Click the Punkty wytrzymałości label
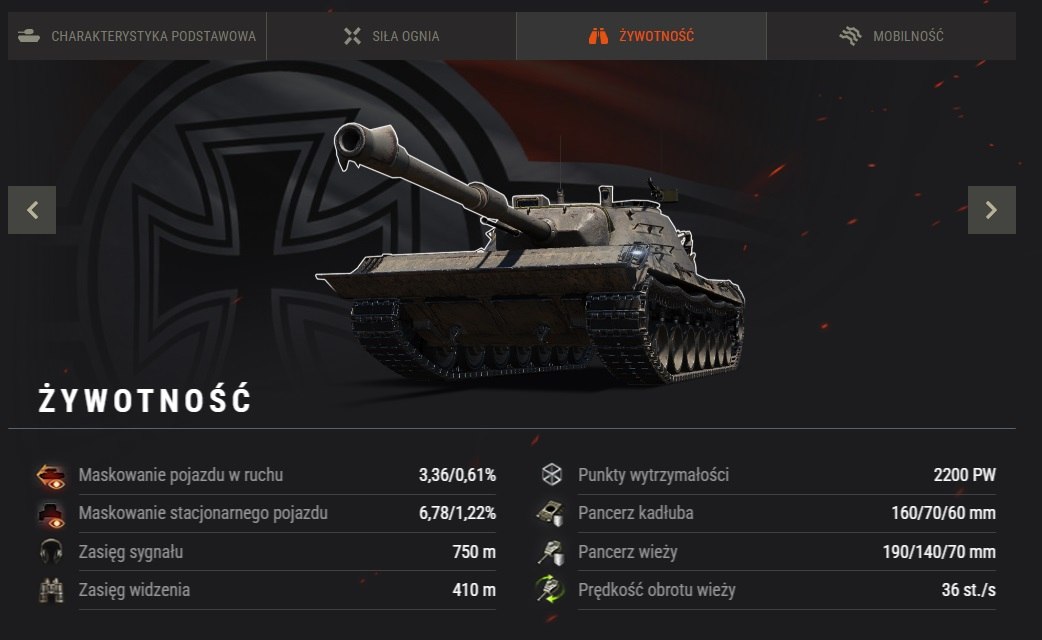The width and height of the screenshot is (1042, 640). click(653, 475)
